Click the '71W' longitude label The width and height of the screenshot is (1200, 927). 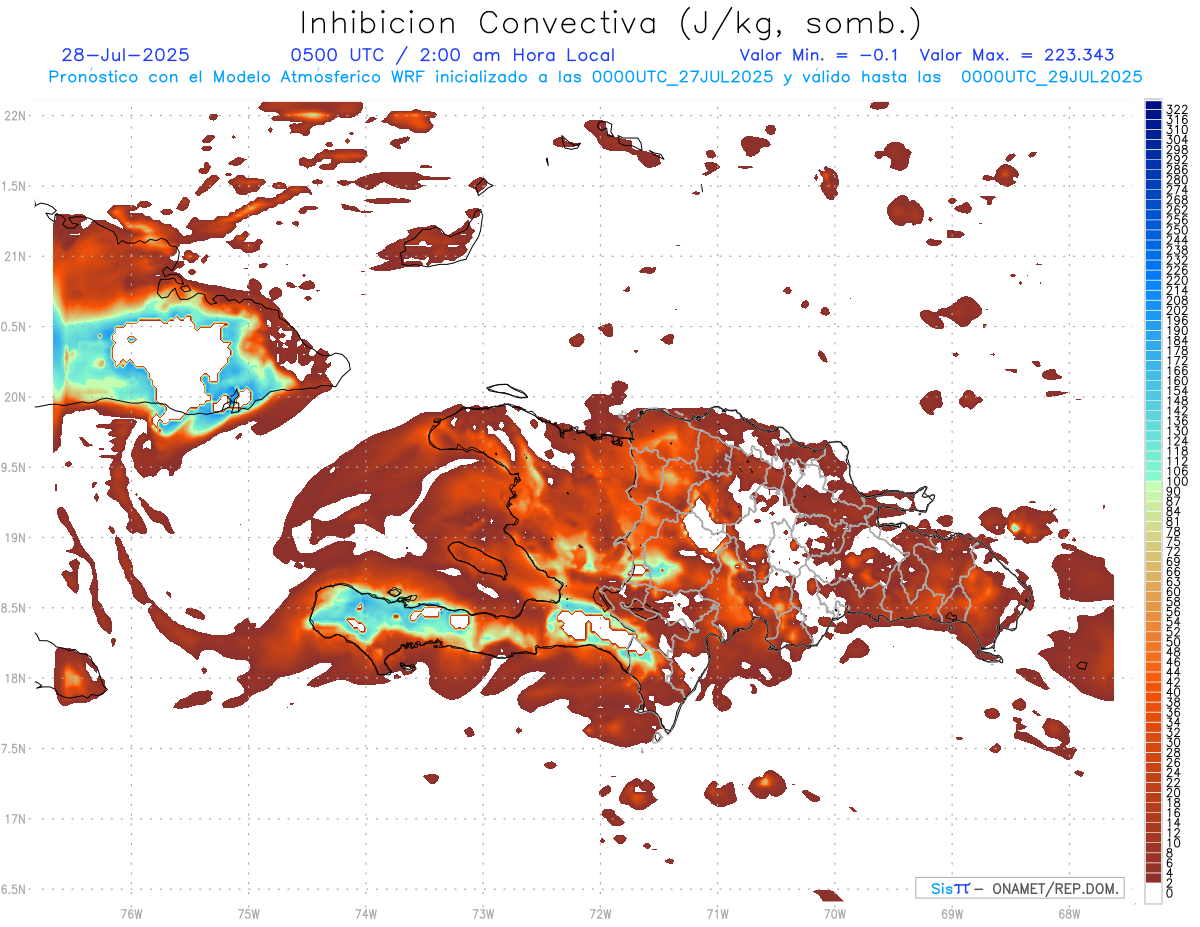pos(717,913)
